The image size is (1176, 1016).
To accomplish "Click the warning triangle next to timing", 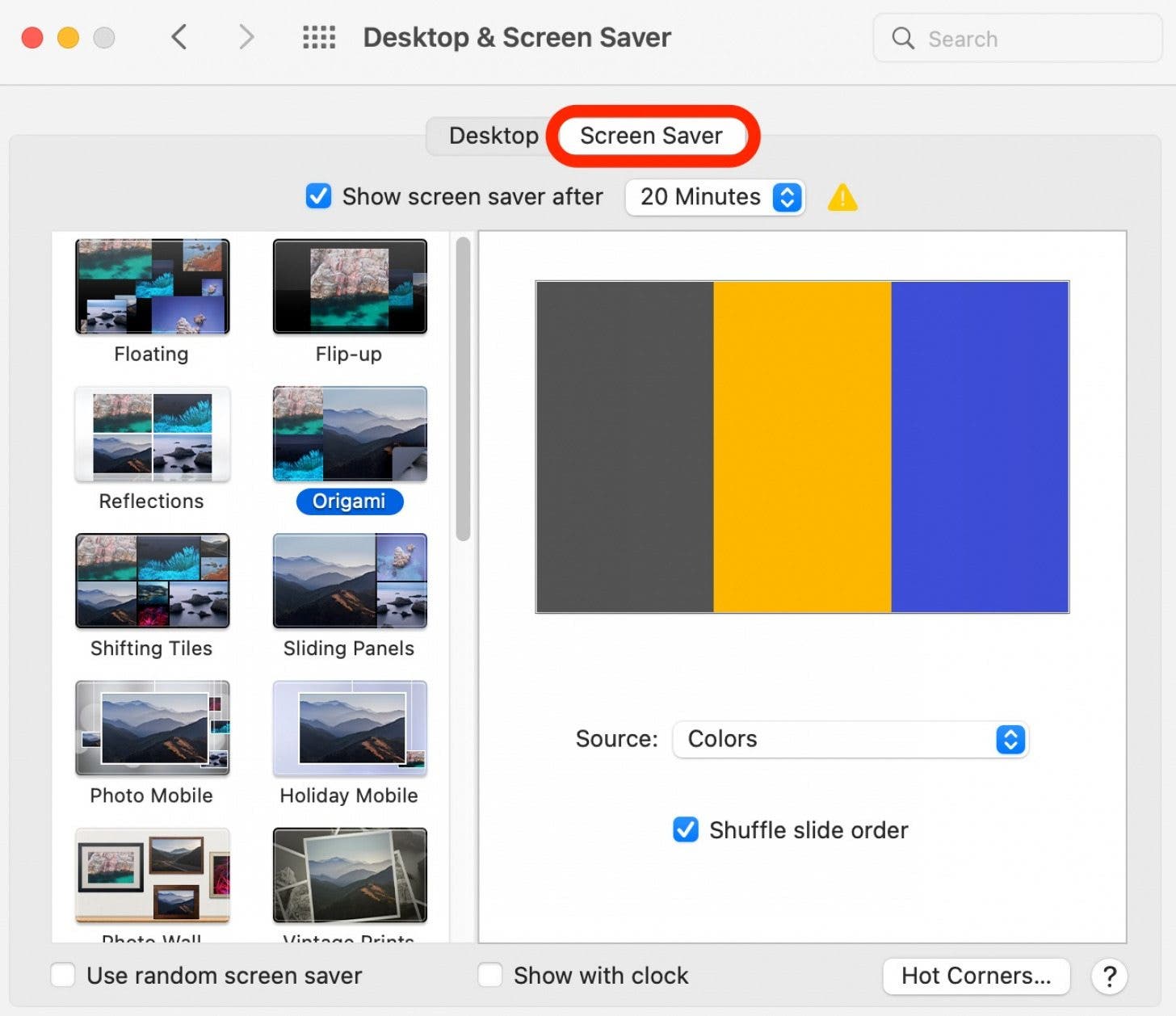I will [x=842, y=196].
